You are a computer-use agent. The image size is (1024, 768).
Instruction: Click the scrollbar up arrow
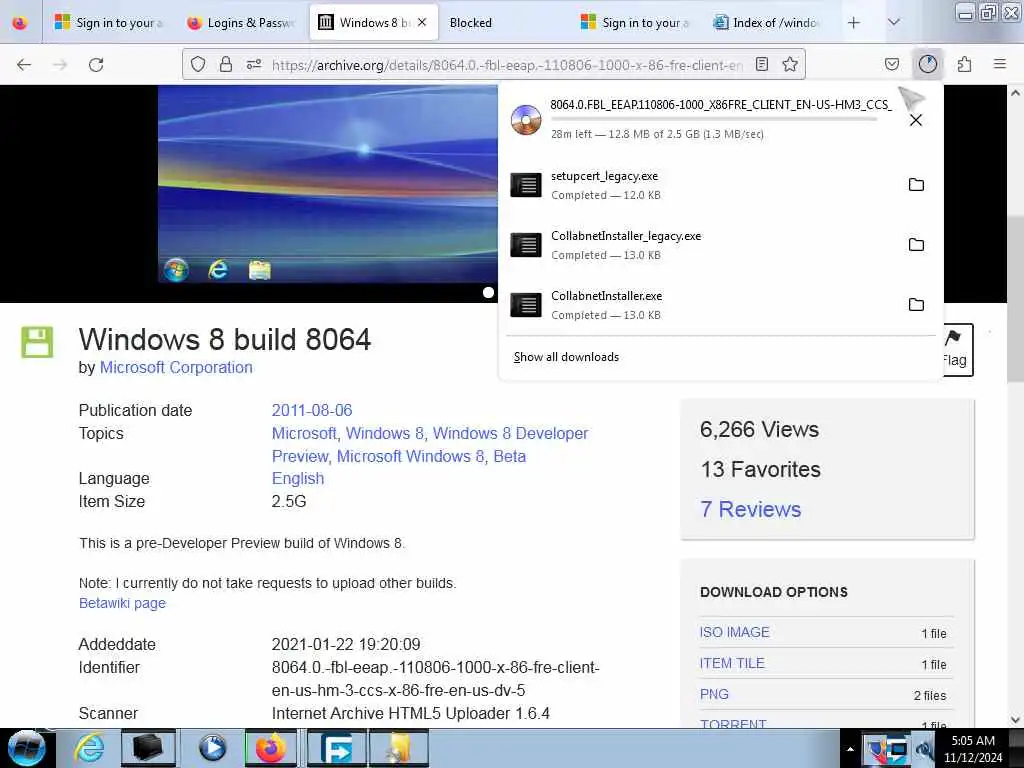coord(1016,93)
